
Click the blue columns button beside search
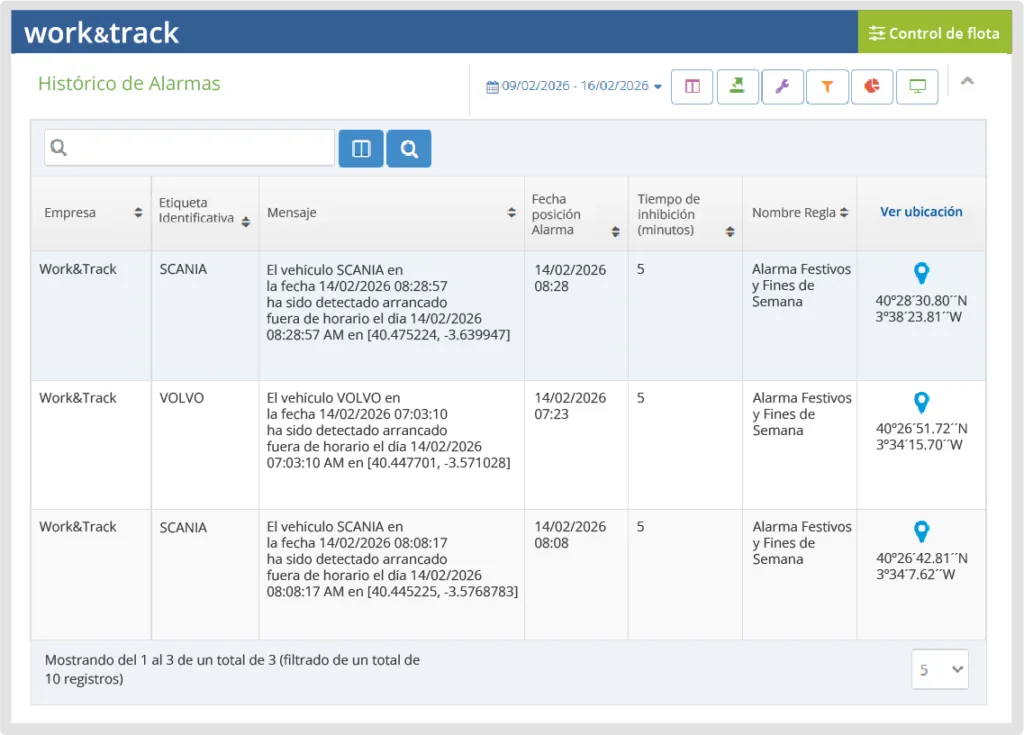pos(361,149)
